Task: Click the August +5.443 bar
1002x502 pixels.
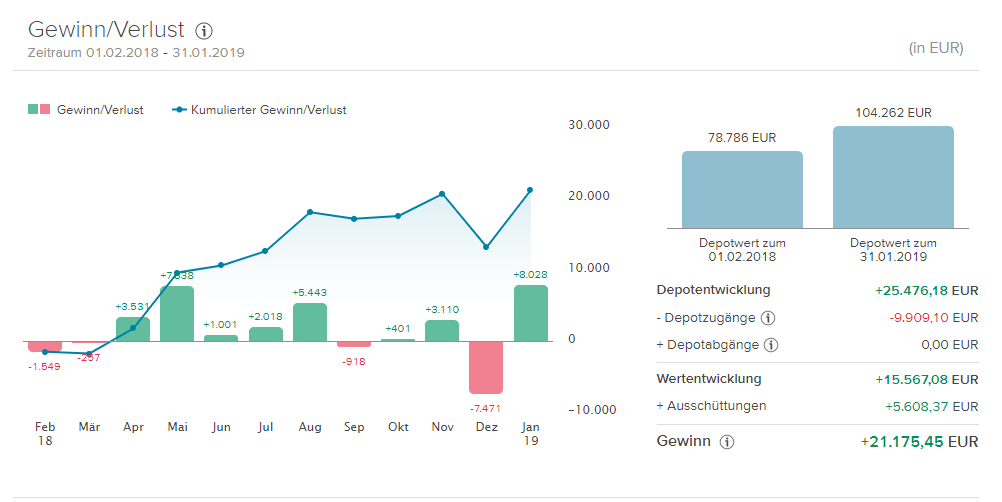Action: pos(310,322)
